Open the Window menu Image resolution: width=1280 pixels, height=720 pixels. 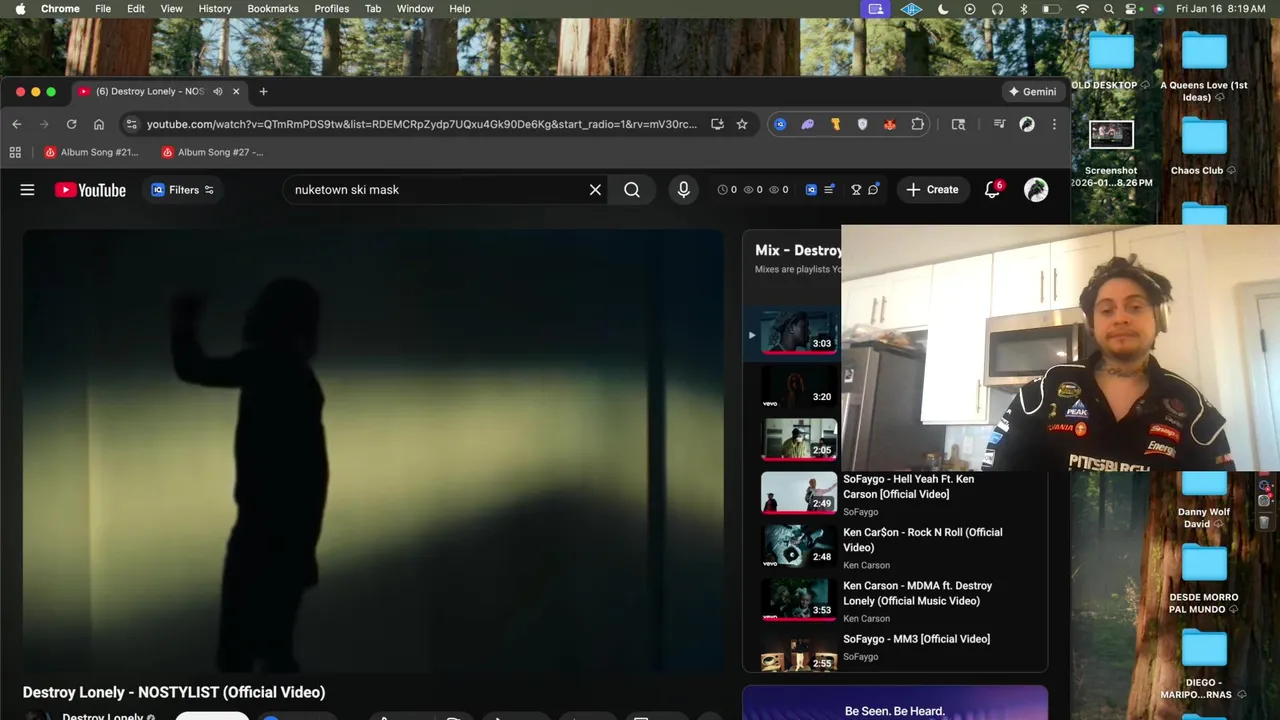pyautogui.click(x=415, y=9)
